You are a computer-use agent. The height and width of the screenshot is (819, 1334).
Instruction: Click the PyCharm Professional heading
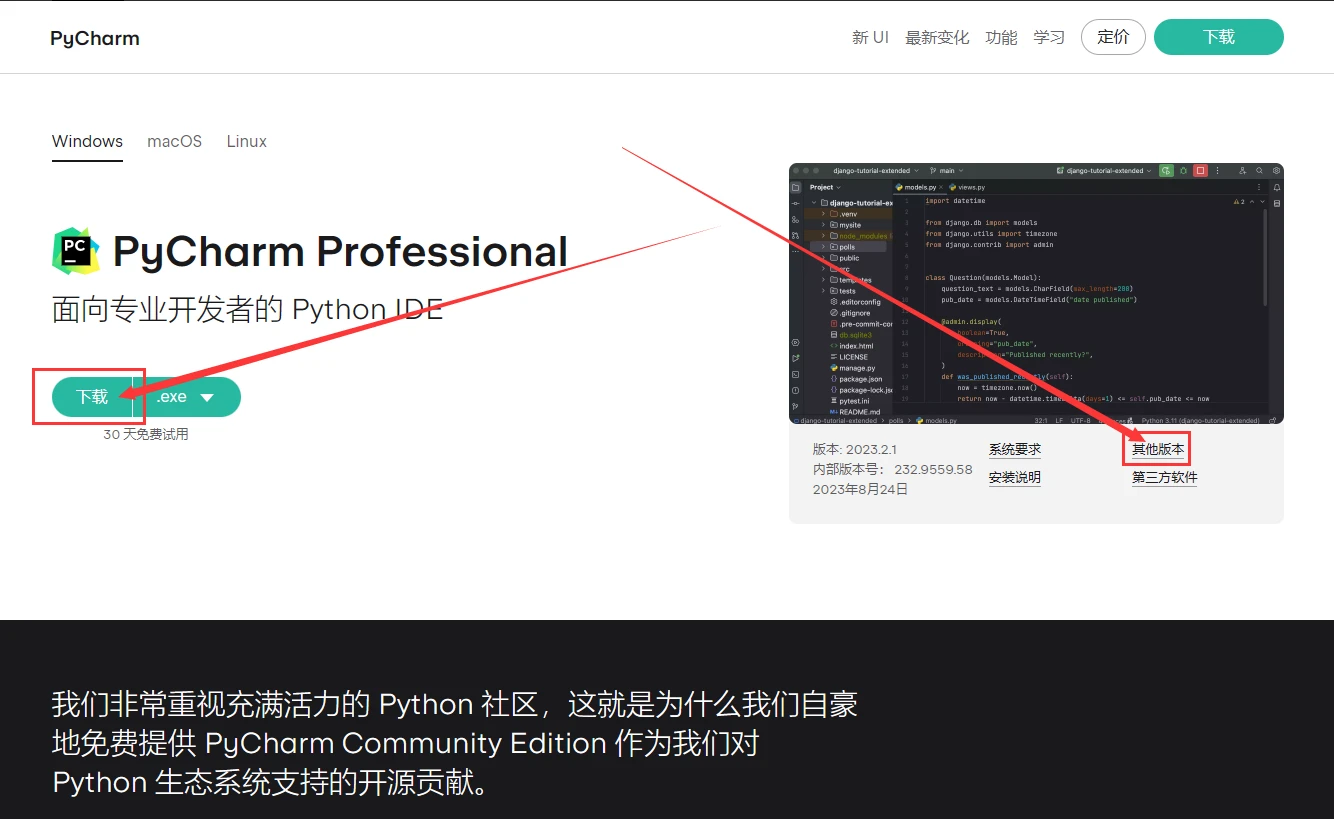click(x=340, y=251)
